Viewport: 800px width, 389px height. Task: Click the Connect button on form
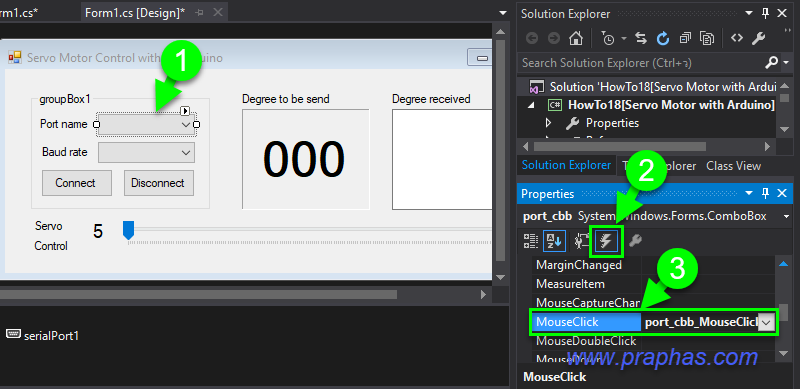[x=77, y=183]
